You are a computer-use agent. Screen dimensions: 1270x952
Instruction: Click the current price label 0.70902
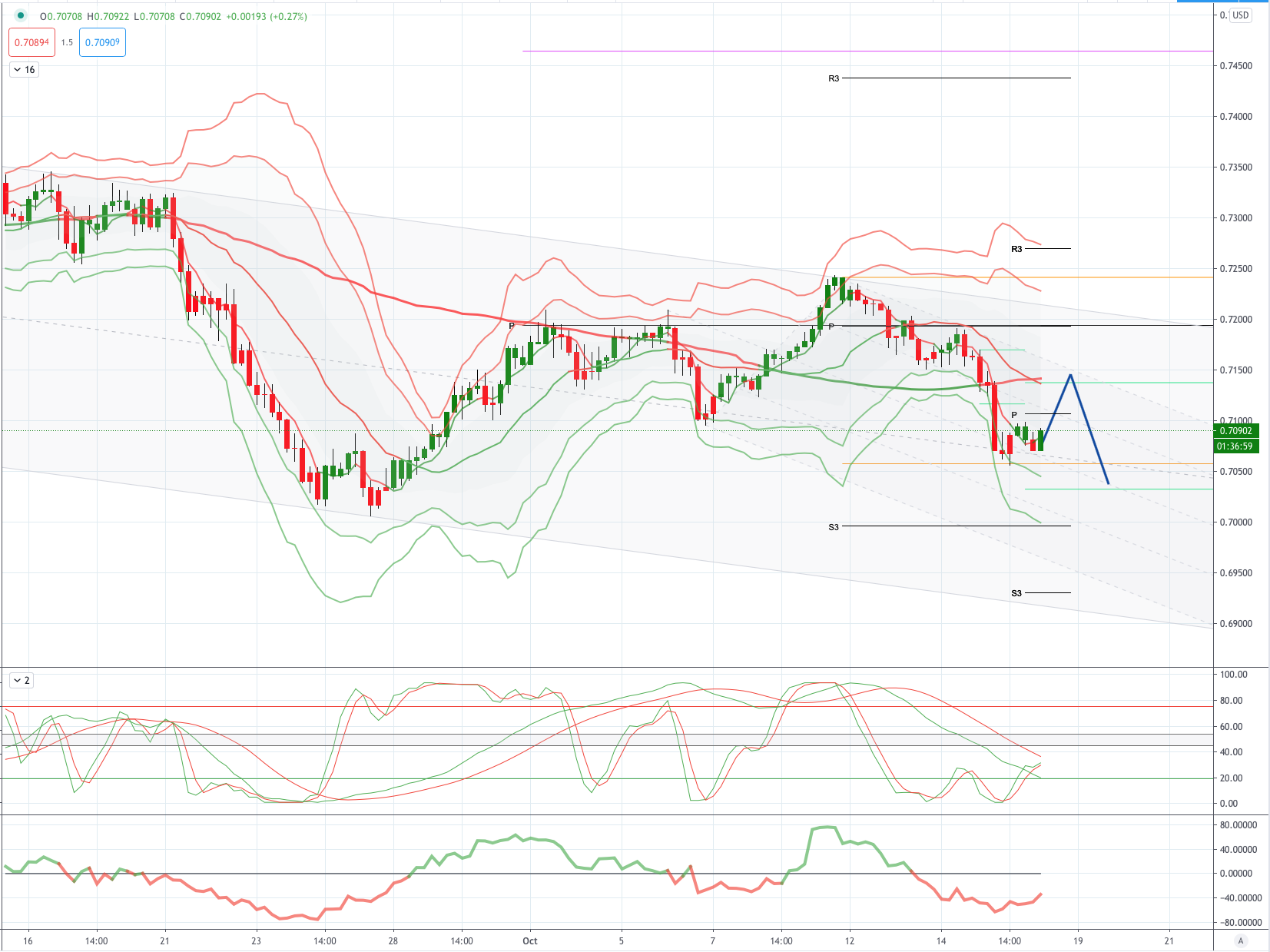click(1235, 431)
